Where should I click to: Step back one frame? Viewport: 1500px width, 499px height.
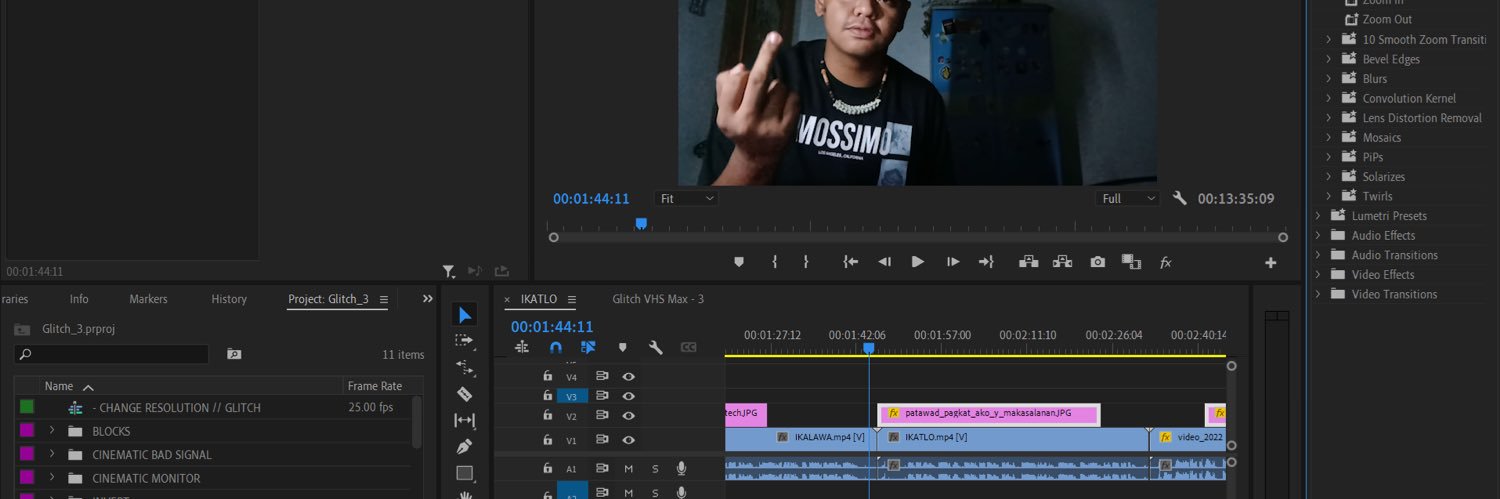point(884,262)
